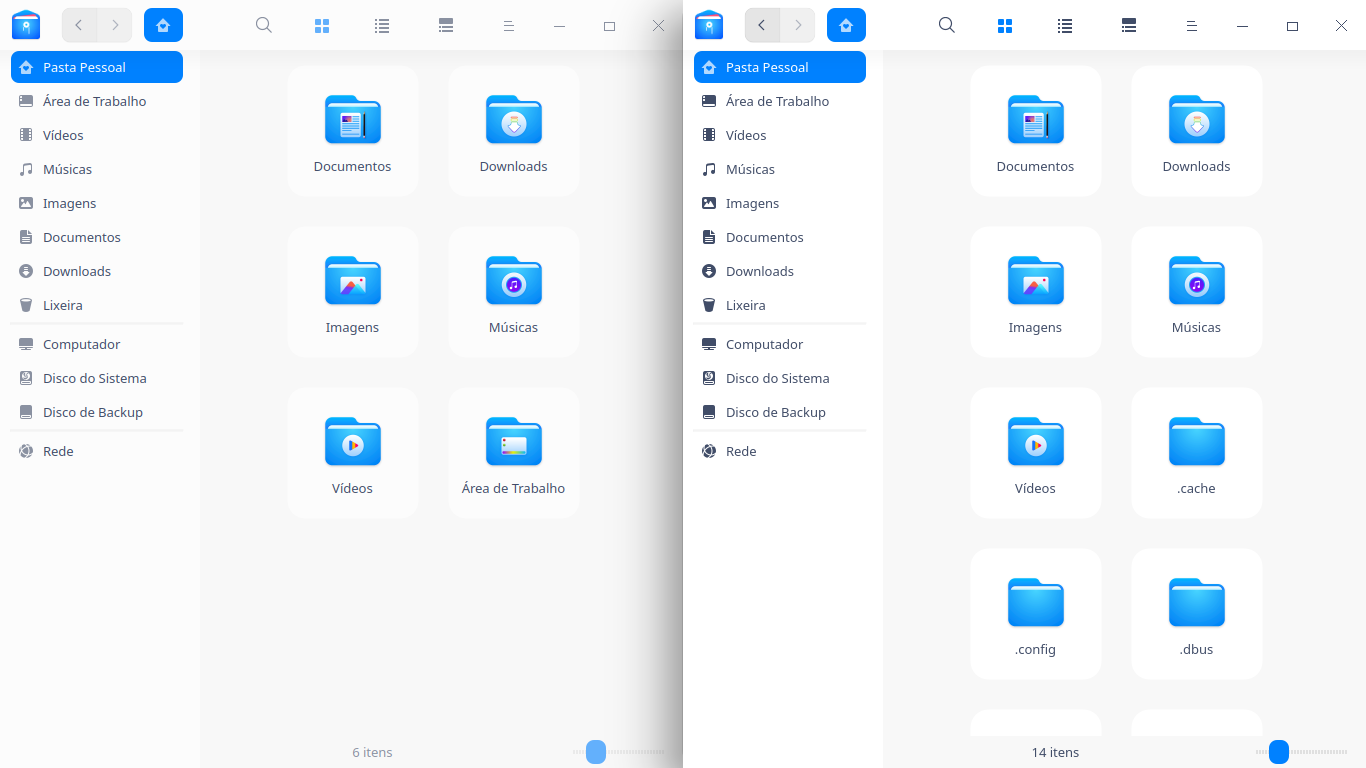The height and width of the screenshot is (768, 1366).
Task: Open Lixeira in left window sidebar
Action: 97,305
